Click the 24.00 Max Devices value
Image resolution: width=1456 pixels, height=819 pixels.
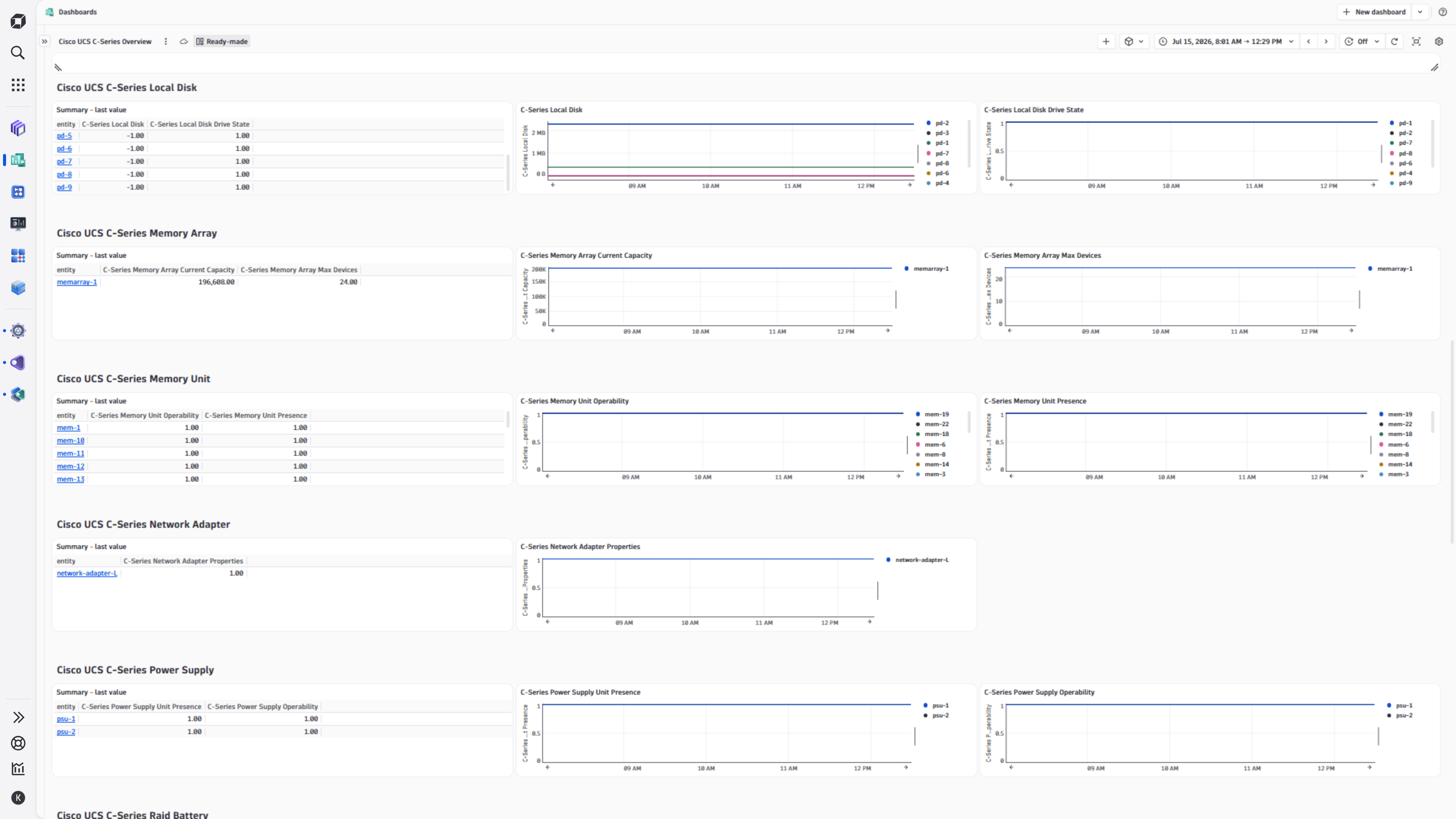click(348, 282)
